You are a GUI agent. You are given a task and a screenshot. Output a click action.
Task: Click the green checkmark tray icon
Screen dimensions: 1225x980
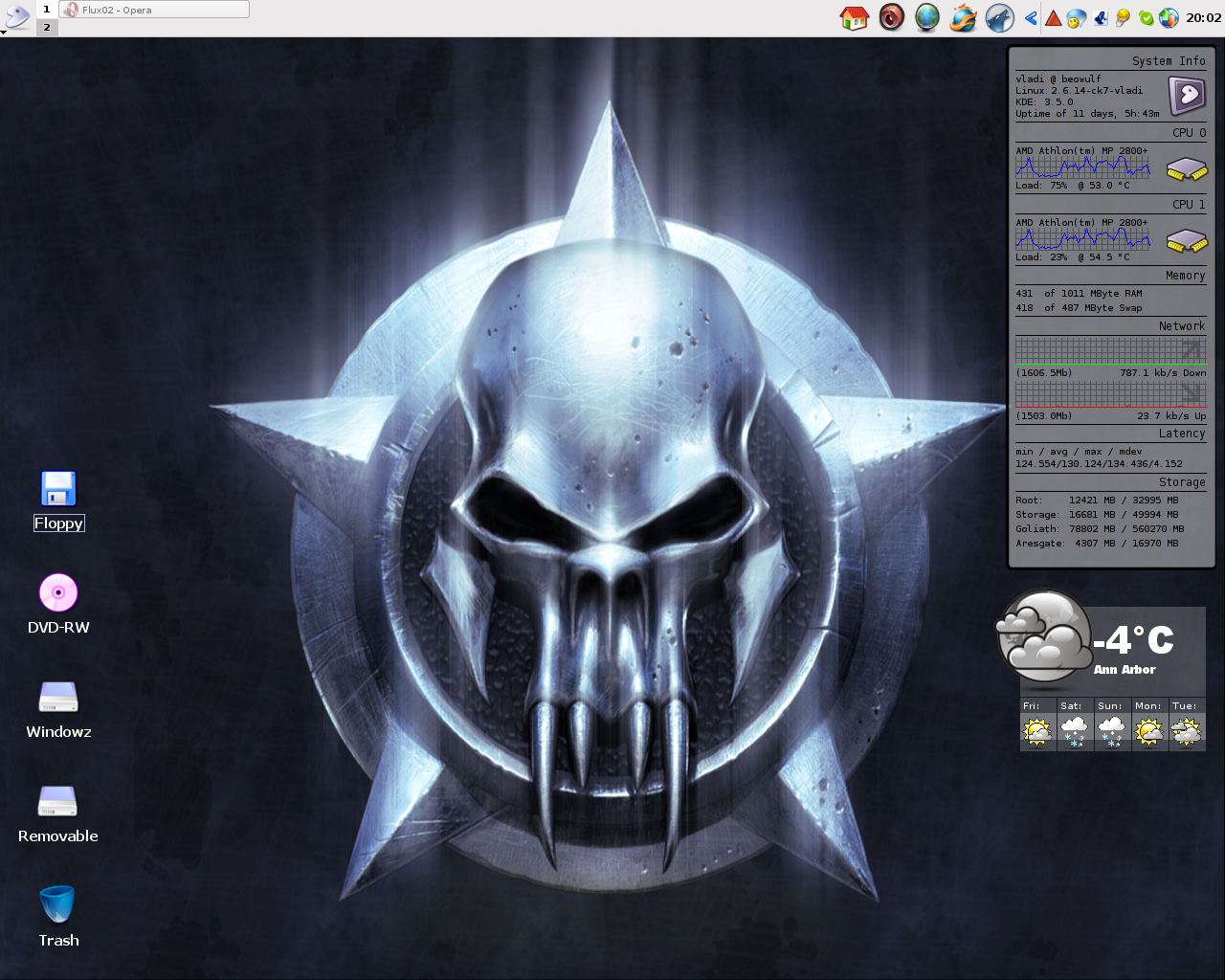pyautogui.click(x=1146, y=17)
